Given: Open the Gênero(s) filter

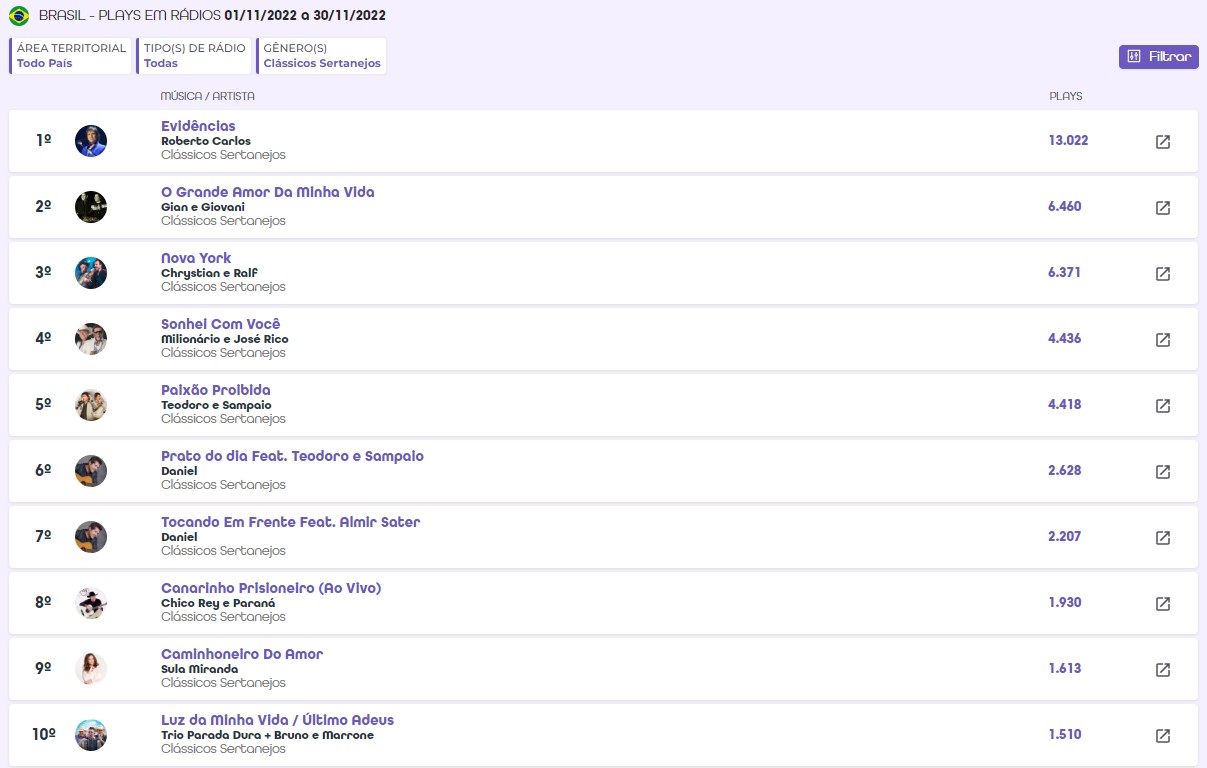Looking at the screenshot, I should 321,56.
